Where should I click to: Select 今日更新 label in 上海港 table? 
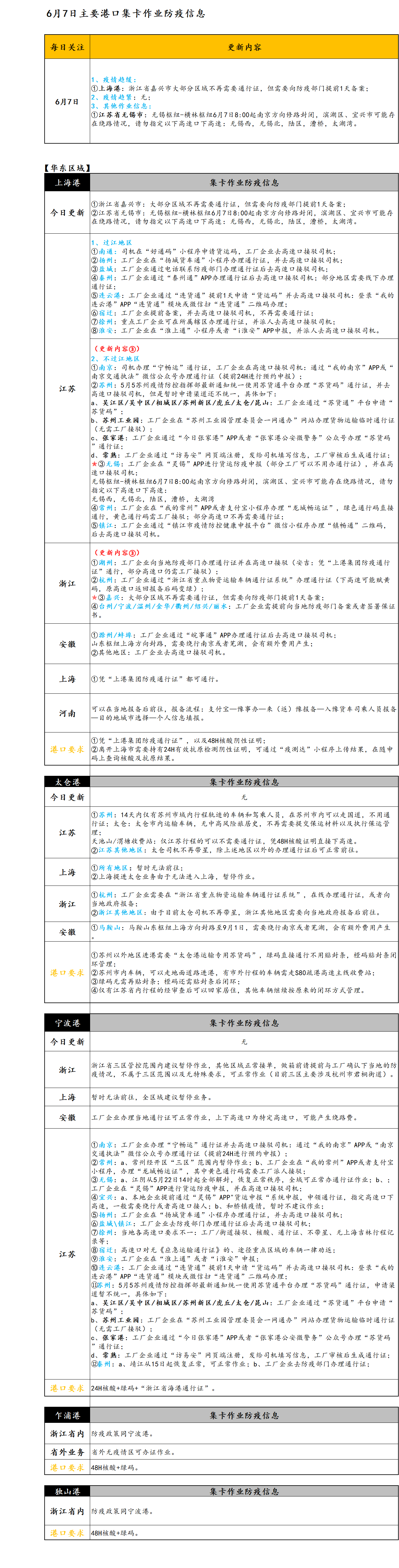tap(67, 213)
